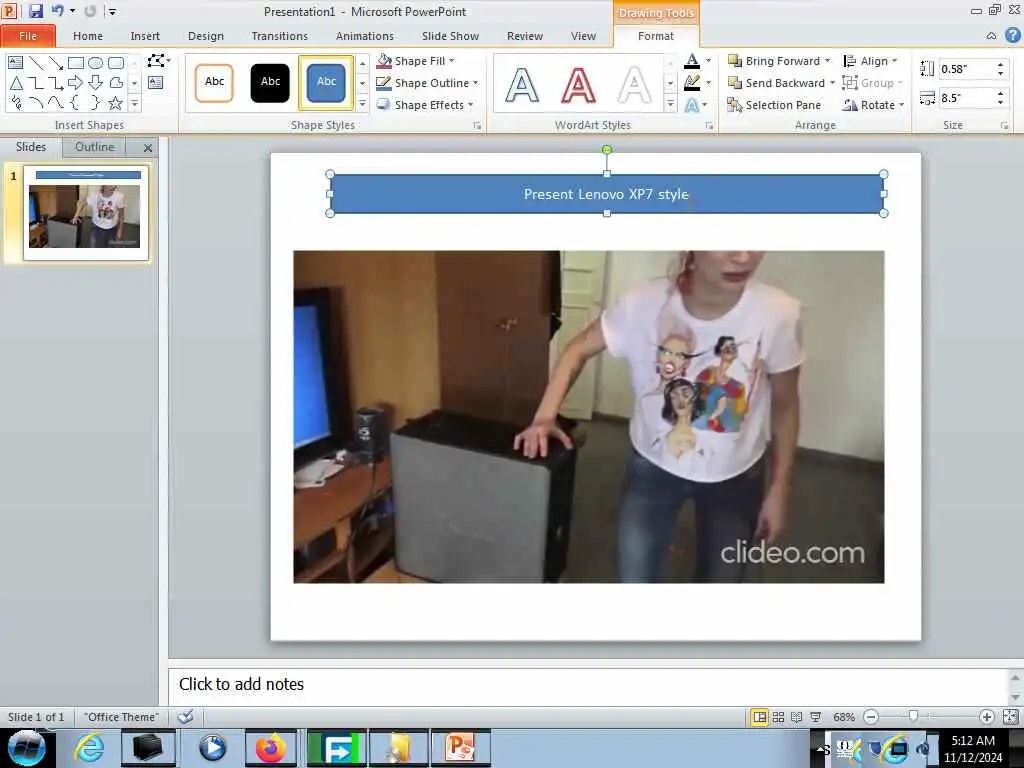Image resolution: width=1024 pixels, height=768 pixels.
Task: Click the shape height 0.58" field
Action: pyautogui.click(x=967, y=69)
